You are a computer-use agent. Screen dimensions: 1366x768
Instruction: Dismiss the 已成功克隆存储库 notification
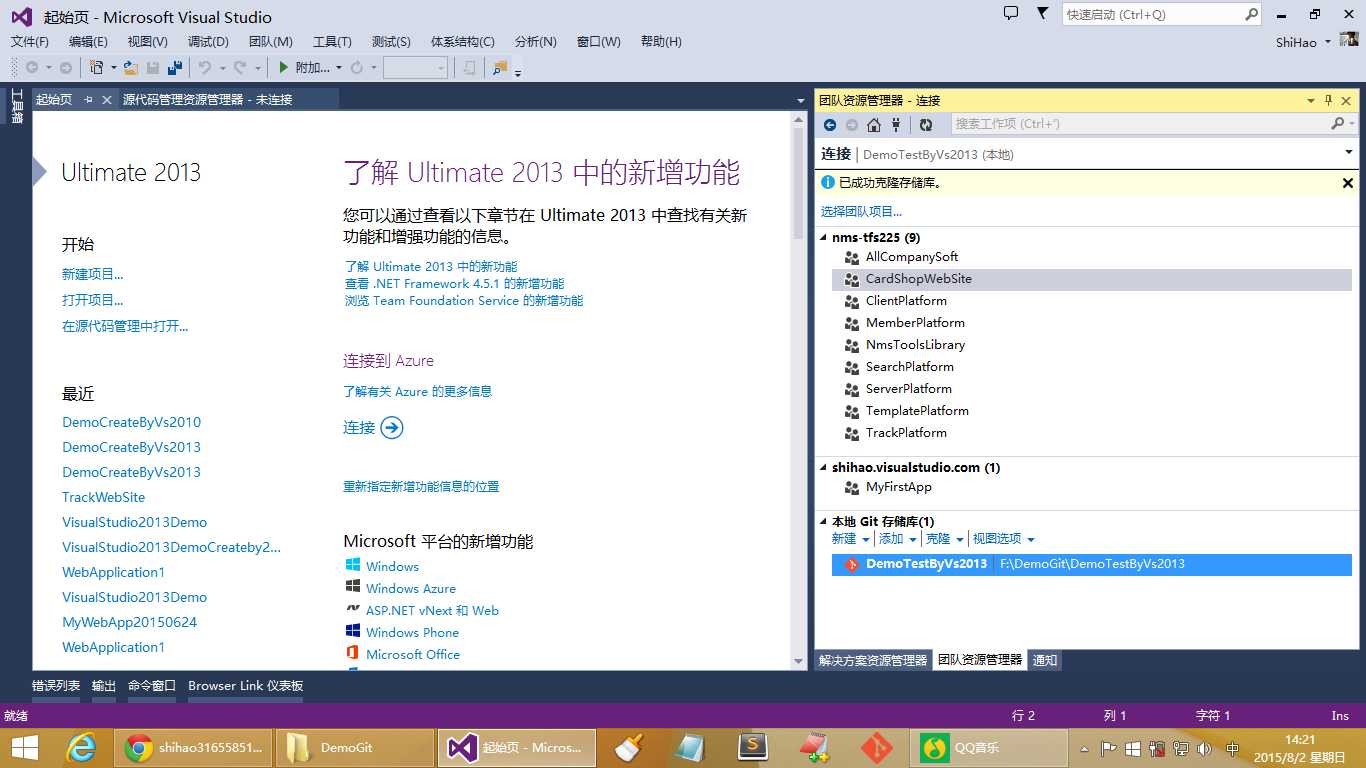point(1347,183)
